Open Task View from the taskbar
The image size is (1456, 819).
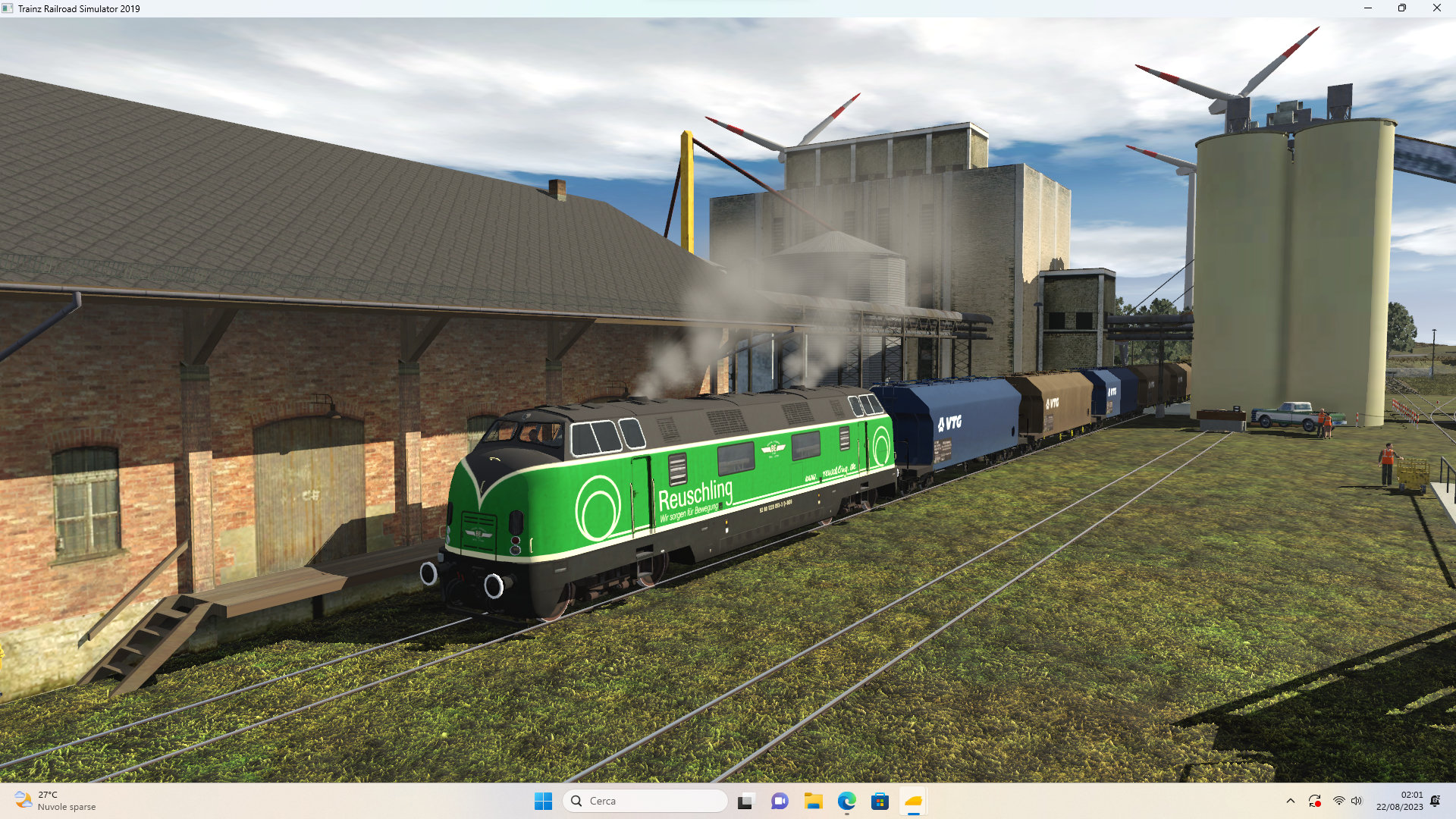coord(746,801)
